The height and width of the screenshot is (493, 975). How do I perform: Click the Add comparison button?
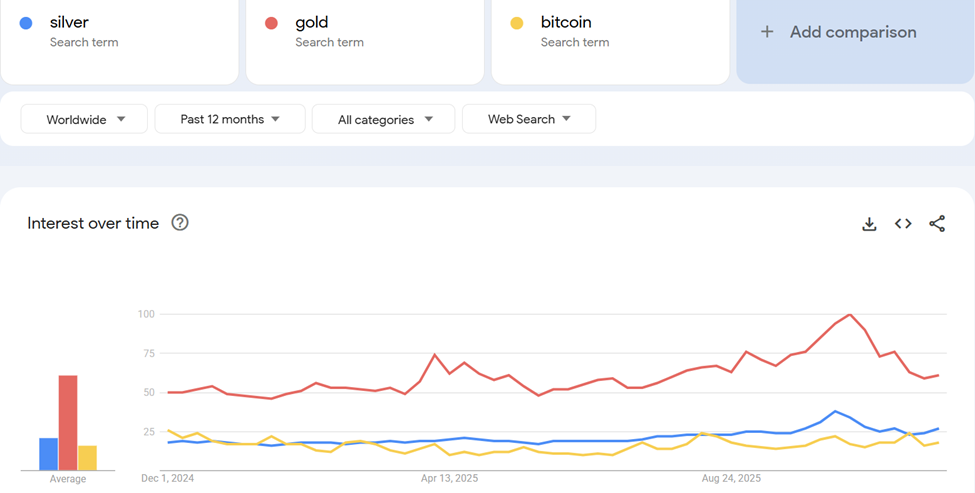[853, 32]
